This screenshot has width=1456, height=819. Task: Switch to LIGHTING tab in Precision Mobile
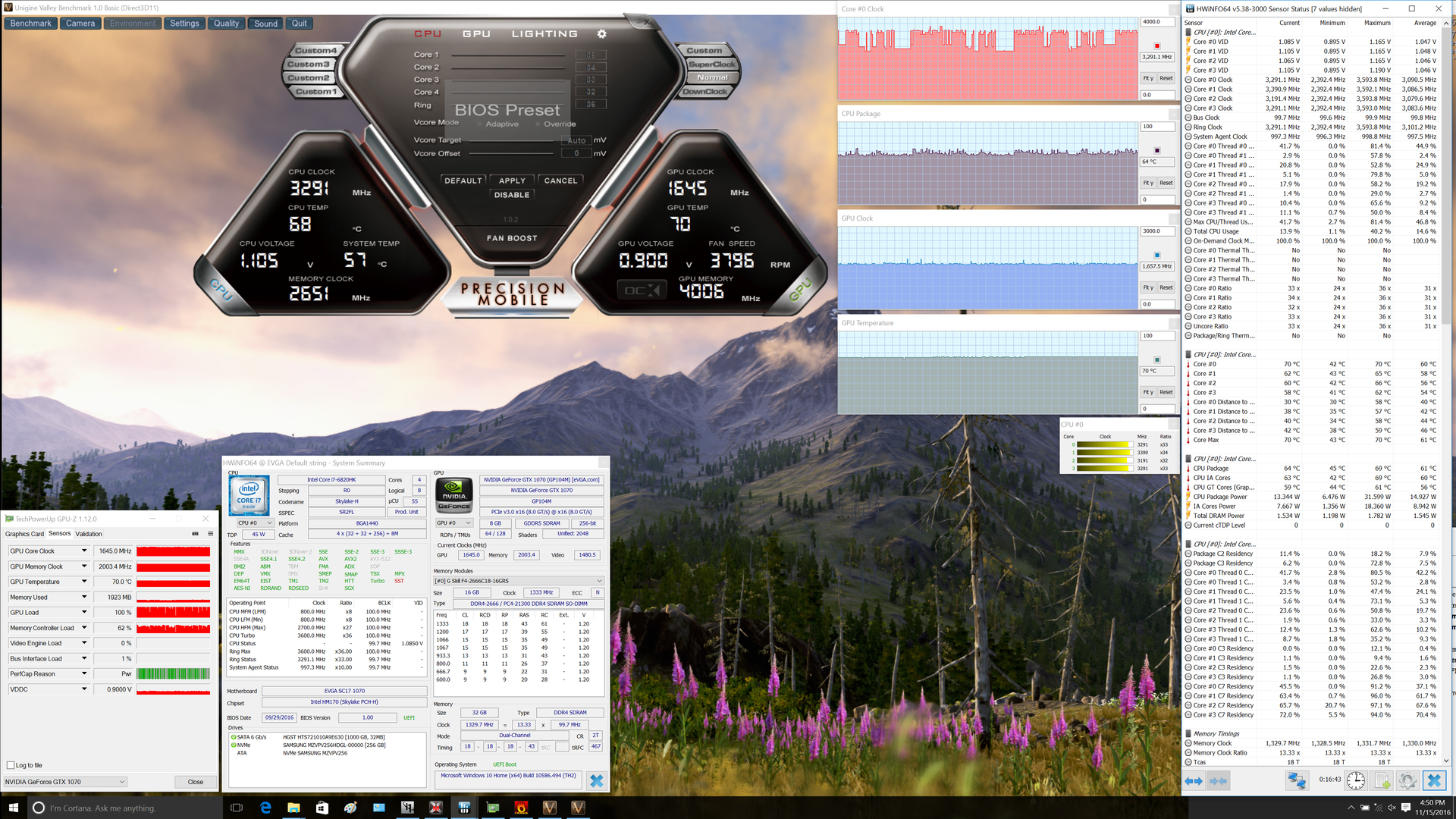coord(544,34)
